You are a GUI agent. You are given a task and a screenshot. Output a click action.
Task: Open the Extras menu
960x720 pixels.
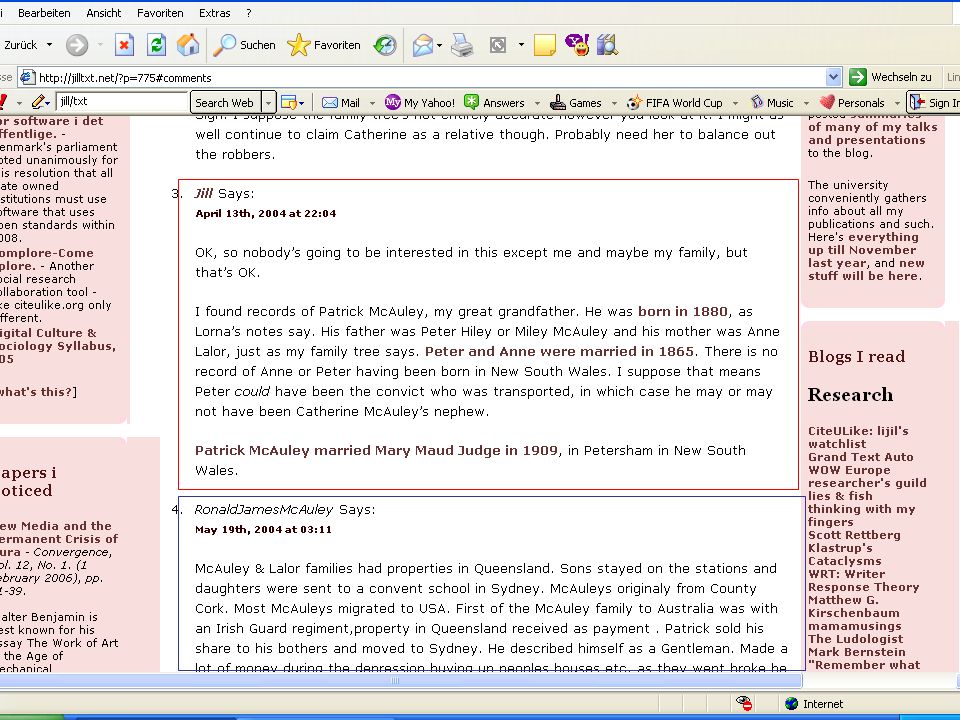point(215,13)
